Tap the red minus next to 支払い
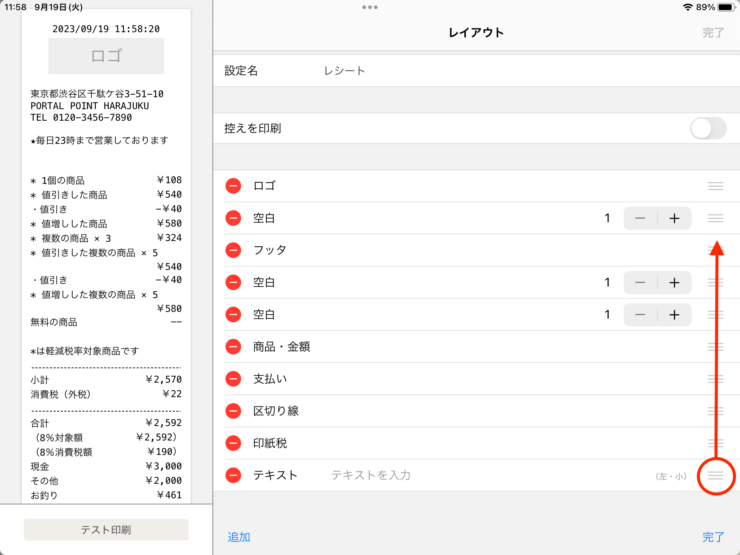 pyautogui.click(x=233, y=379)
